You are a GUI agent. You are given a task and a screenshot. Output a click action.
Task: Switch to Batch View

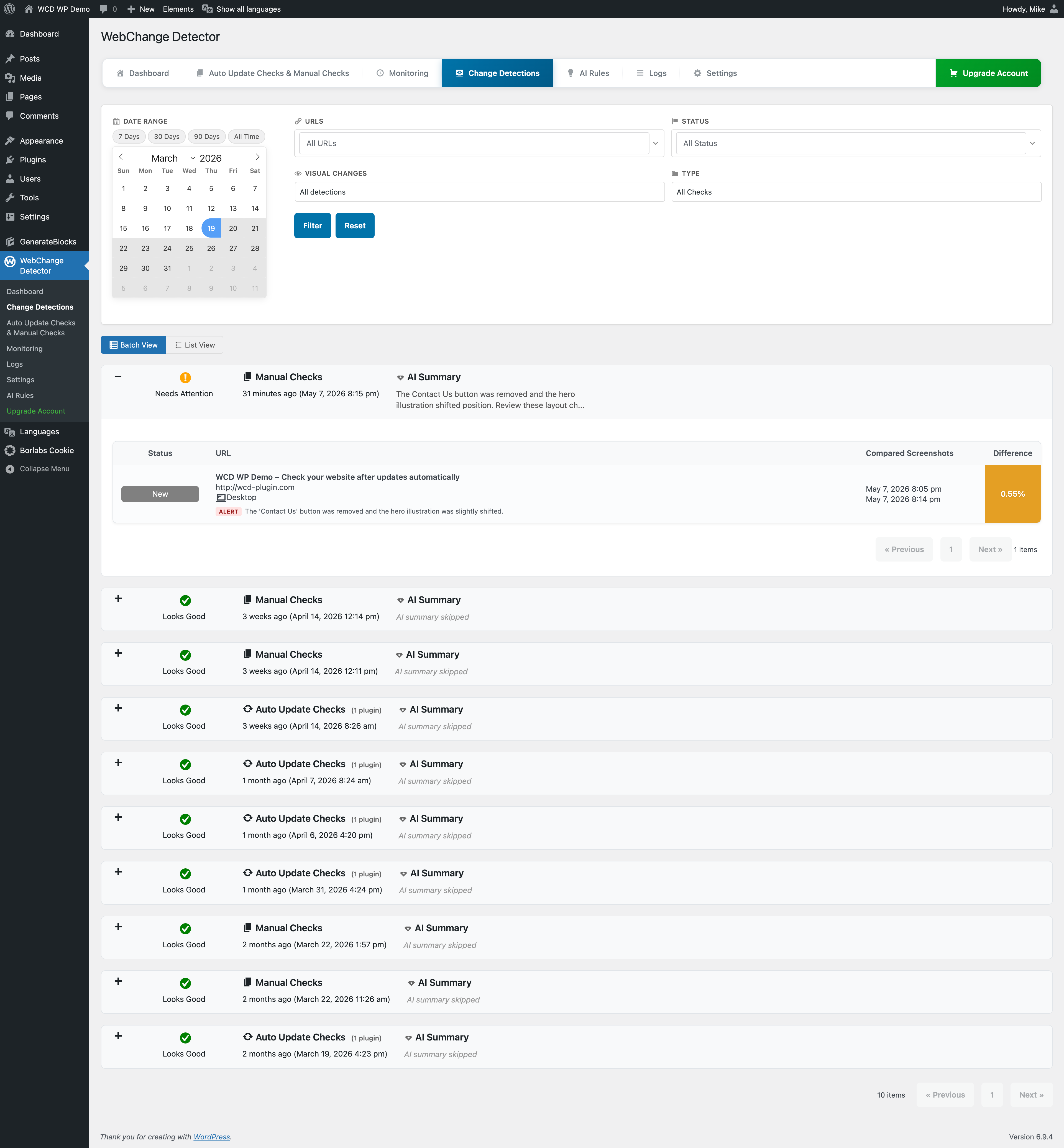click(134, 345)
